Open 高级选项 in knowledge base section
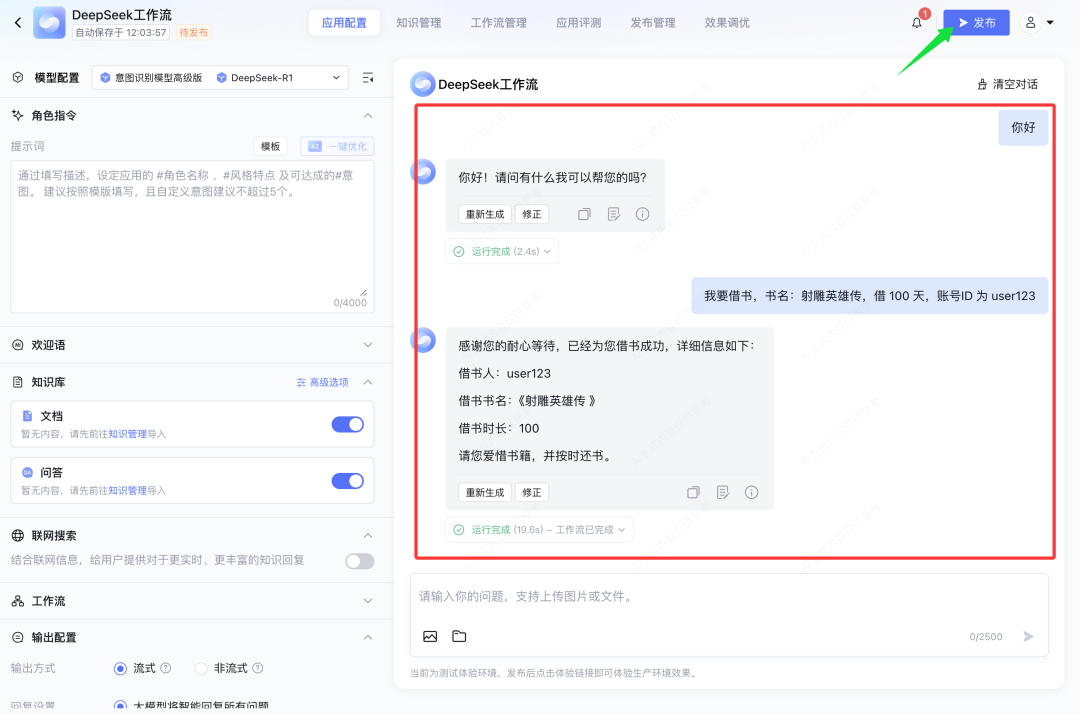1080x714 pixels. tap(322, 382)
